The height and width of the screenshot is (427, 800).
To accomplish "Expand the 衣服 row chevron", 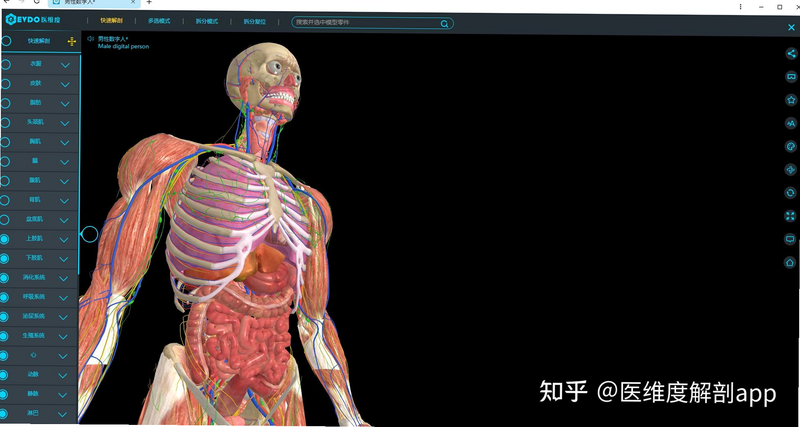I will point(65,65).
